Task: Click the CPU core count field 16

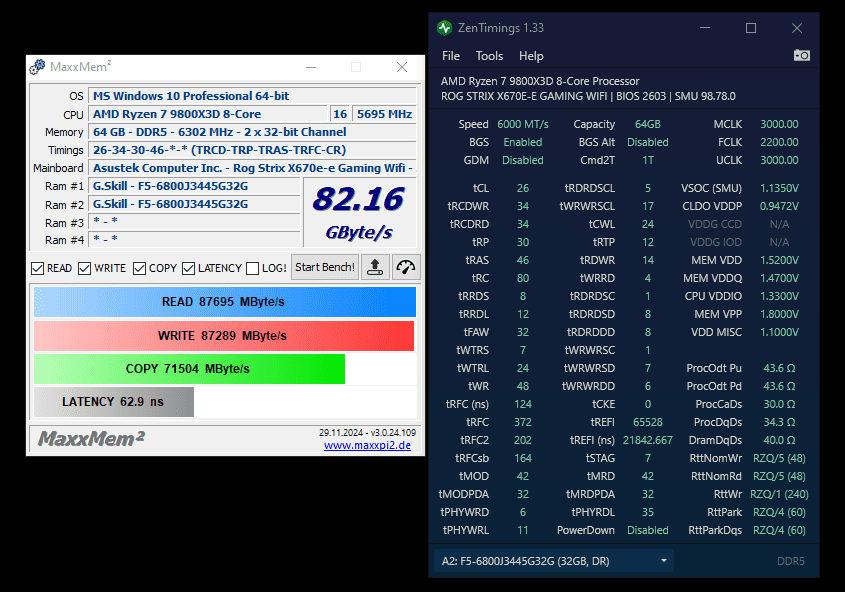Action: (x=340, y=114)
